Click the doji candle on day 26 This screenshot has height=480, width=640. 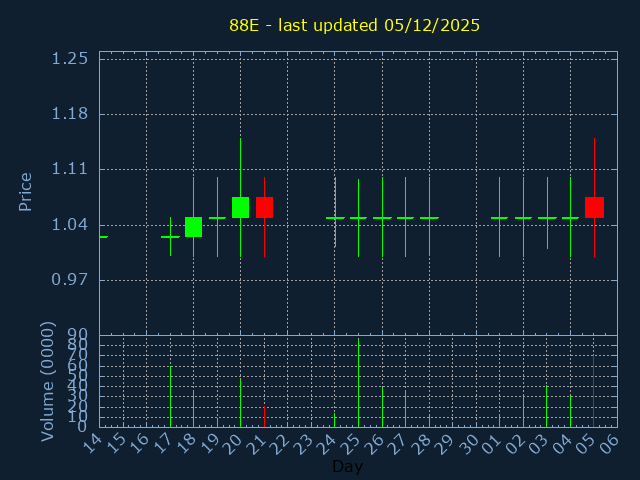[382, 218]
